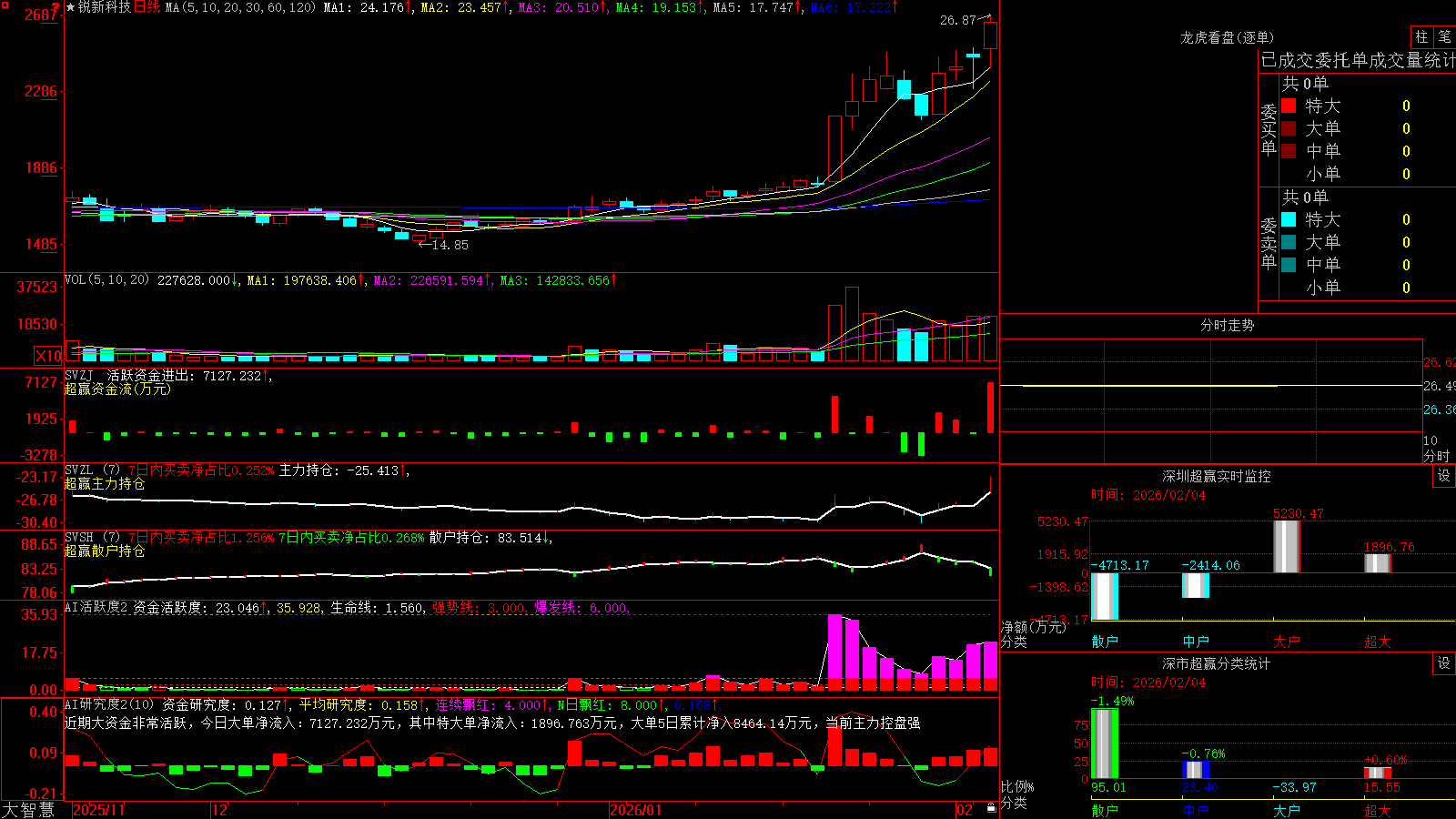Open 设 settings for 深市超赢分类统计

1444,663
